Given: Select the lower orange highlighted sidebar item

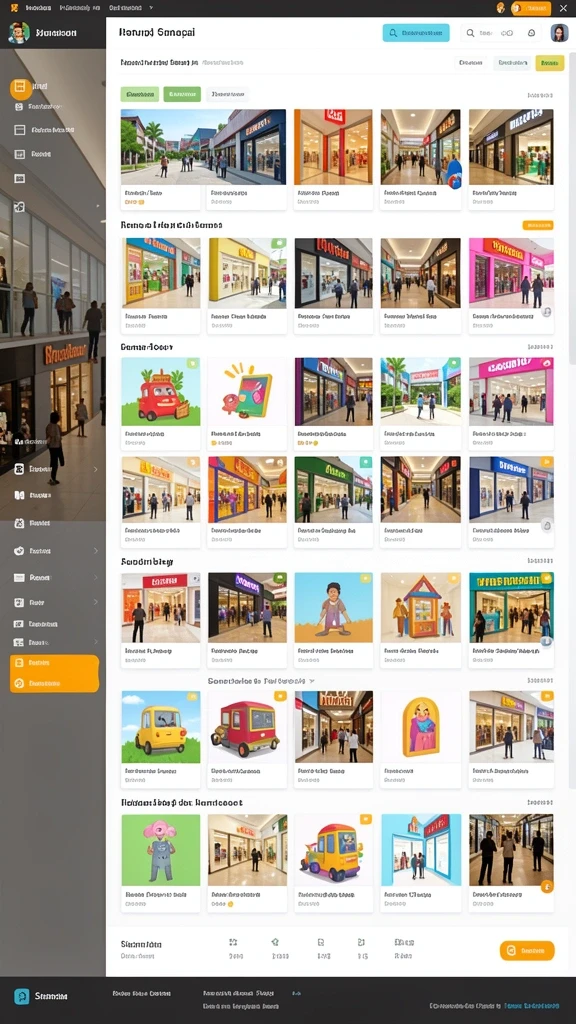Looking at the screenshot, I should point(54,683).
